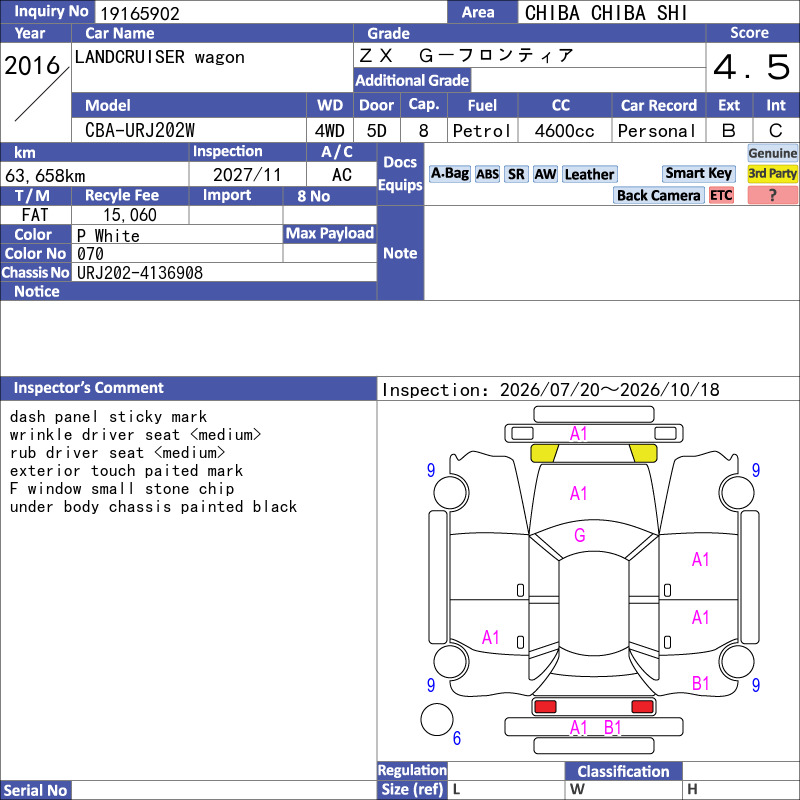Click the left yellow headlight on diagram

pos(544,453)
